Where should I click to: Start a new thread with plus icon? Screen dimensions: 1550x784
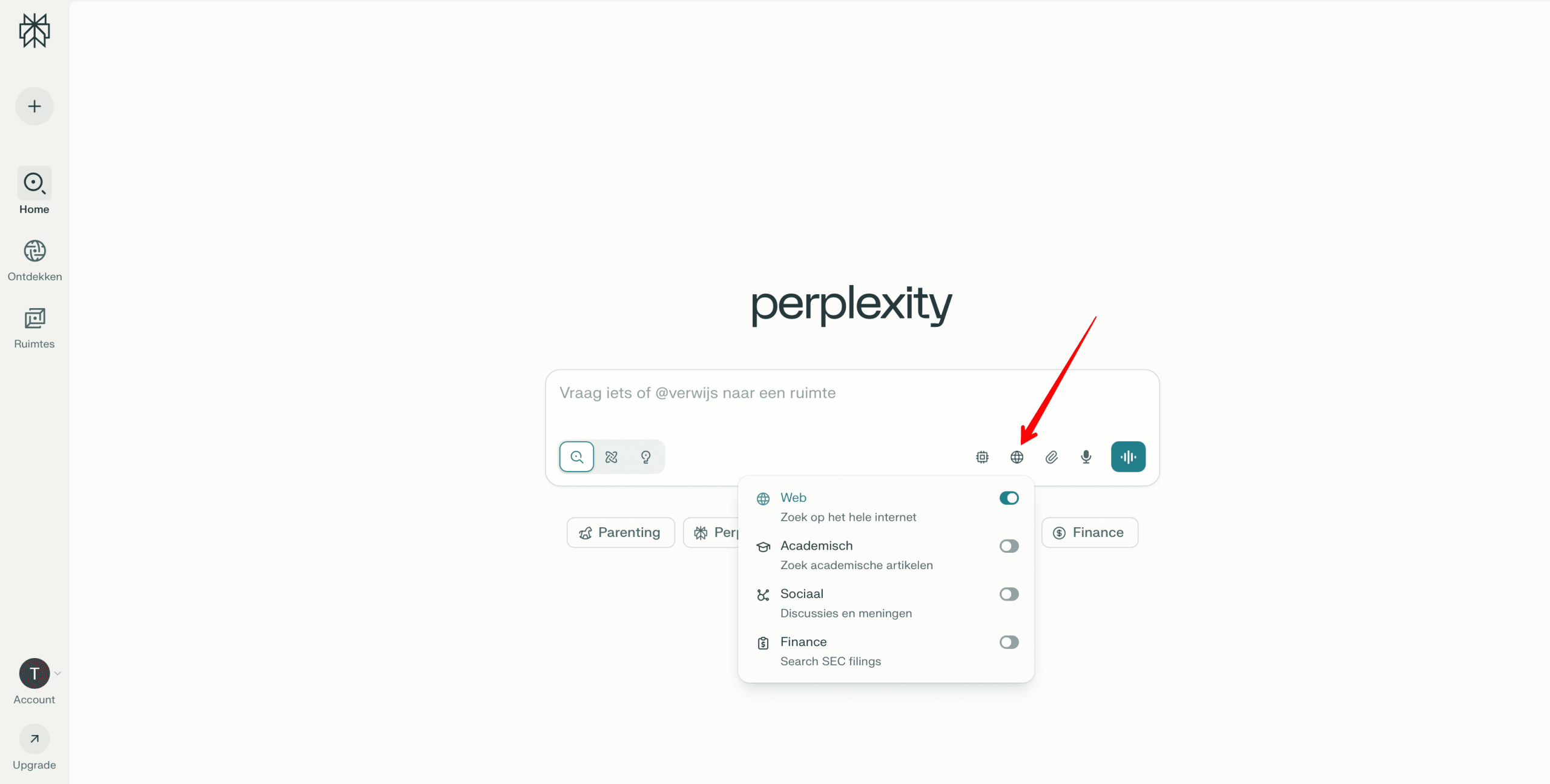click(35, 107)
